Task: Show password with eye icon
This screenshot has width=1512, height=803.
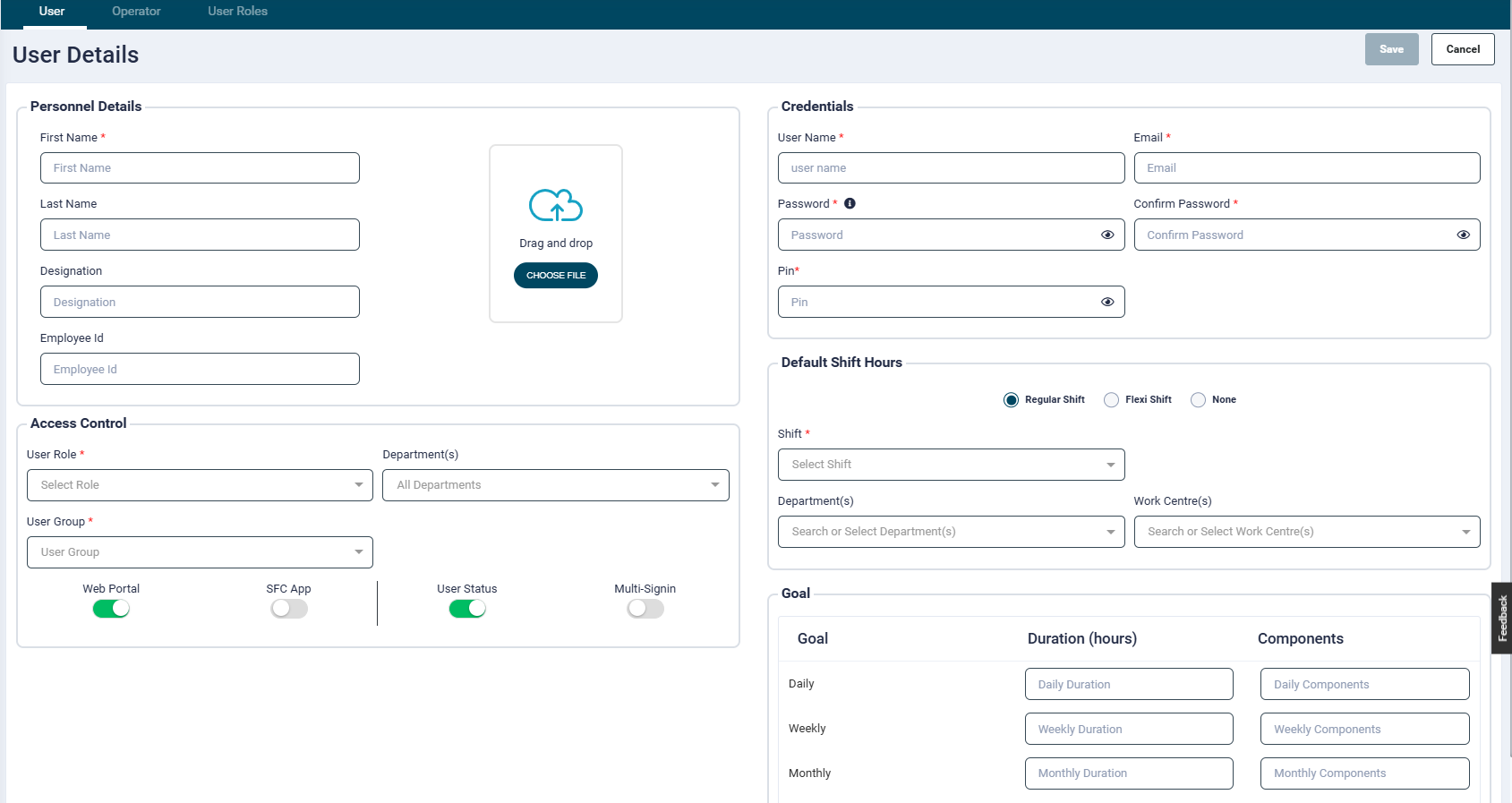Action: [1106, 235]
